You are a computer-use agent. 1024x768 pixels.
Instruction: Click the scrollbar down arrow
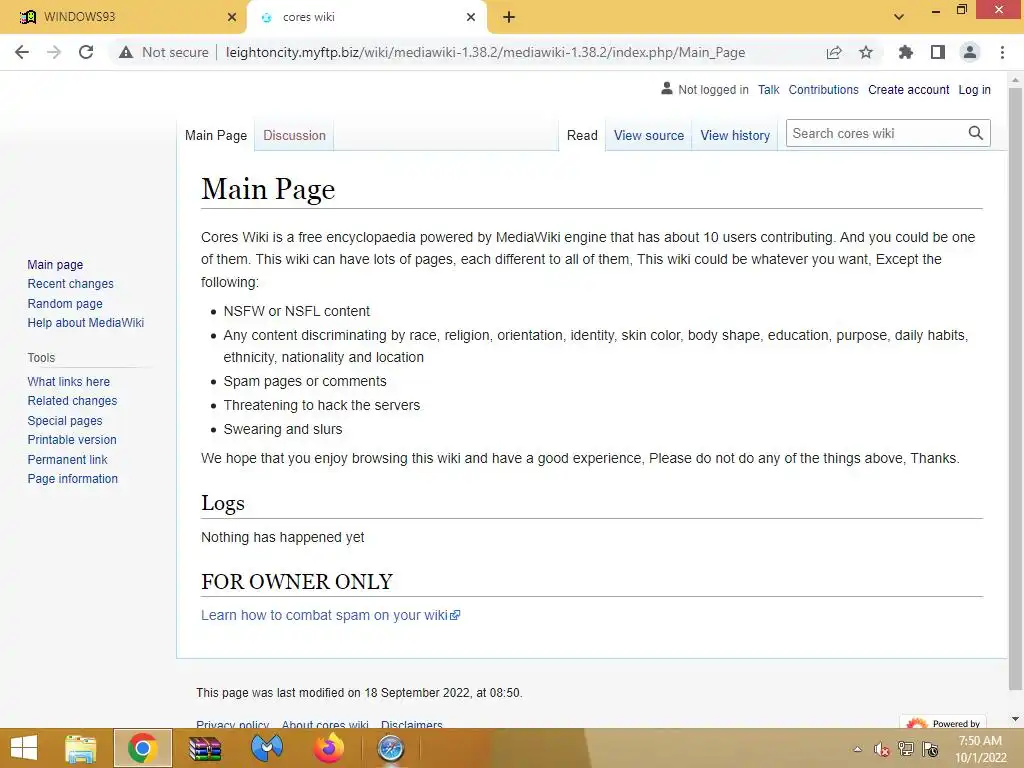[x=1015, y=720]
